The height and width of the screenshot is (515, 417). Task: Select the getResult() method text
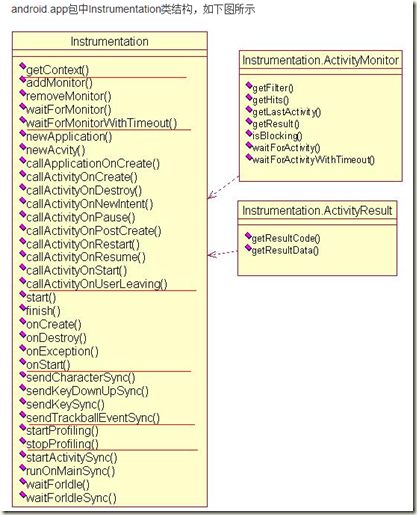click(x=276, y=124)
